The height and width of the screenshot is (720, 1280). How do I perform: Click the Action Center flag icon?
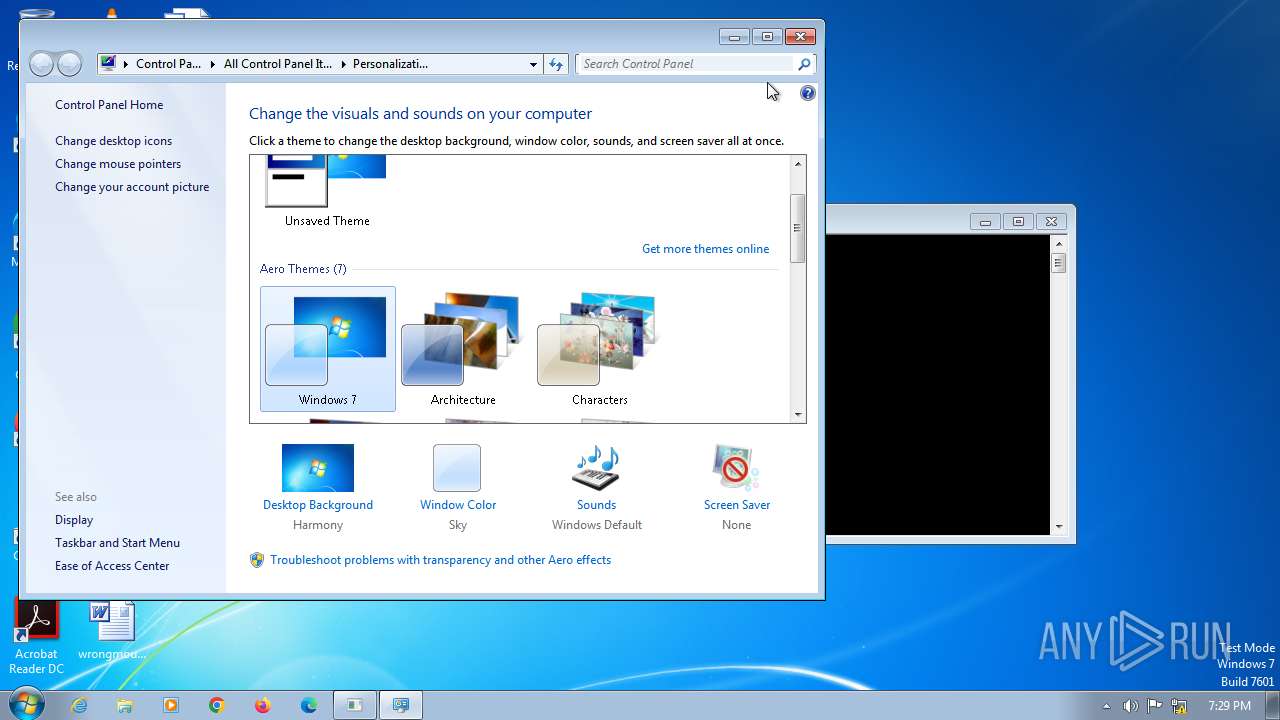coord(1155,706)
